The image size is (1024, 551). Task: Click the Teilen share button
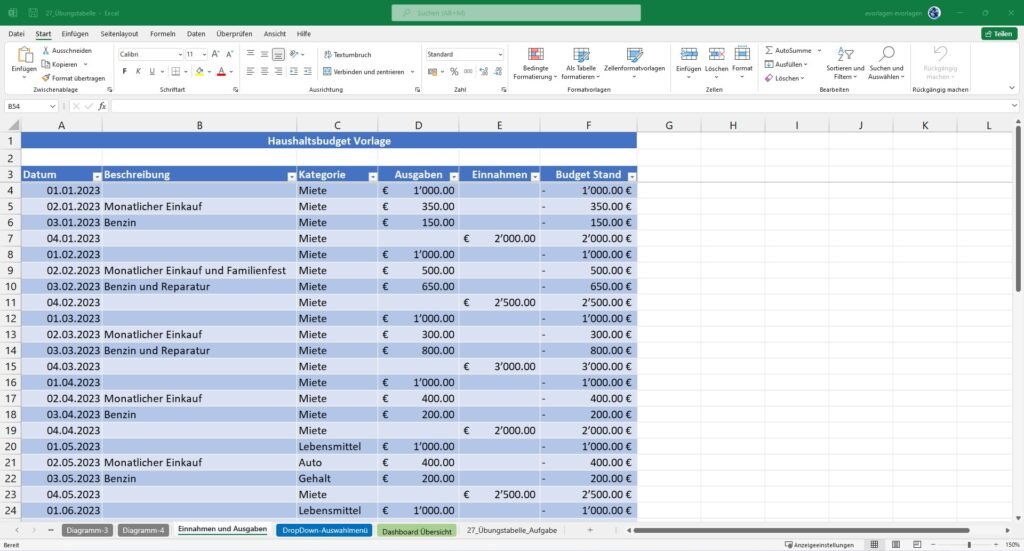click(x=999, y=33)
